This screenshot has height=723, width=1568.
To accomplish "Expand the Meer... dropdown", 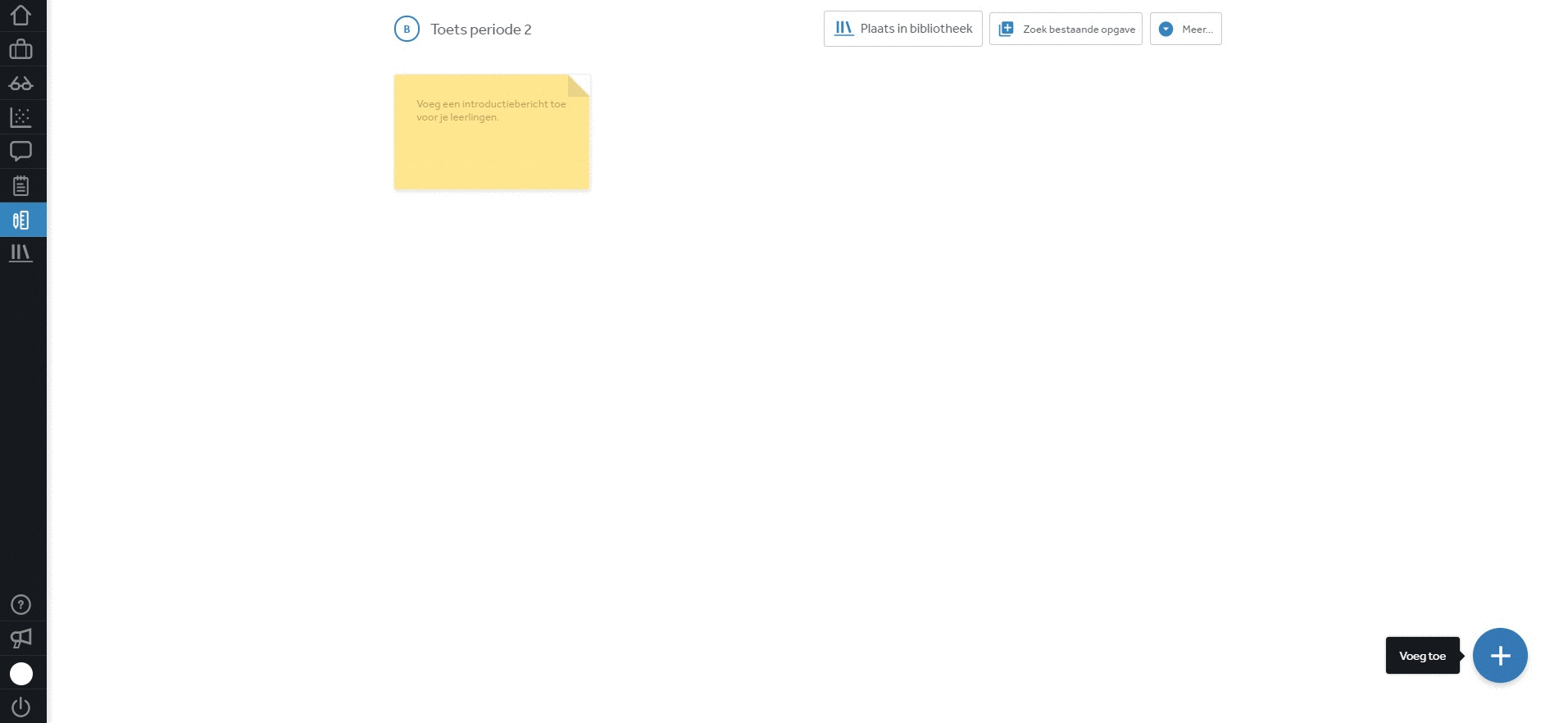I will point(1186,29).
